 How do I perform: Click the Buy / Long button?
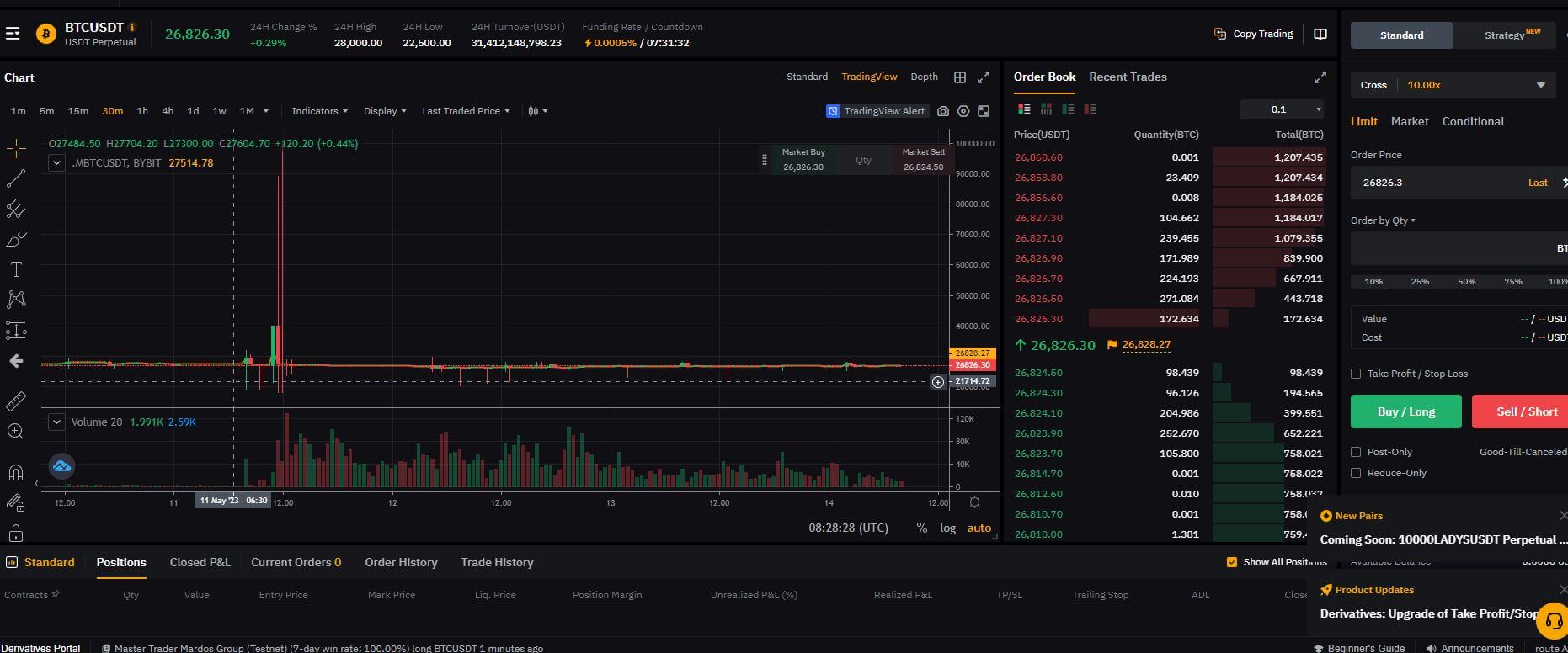coord(1406,411)
